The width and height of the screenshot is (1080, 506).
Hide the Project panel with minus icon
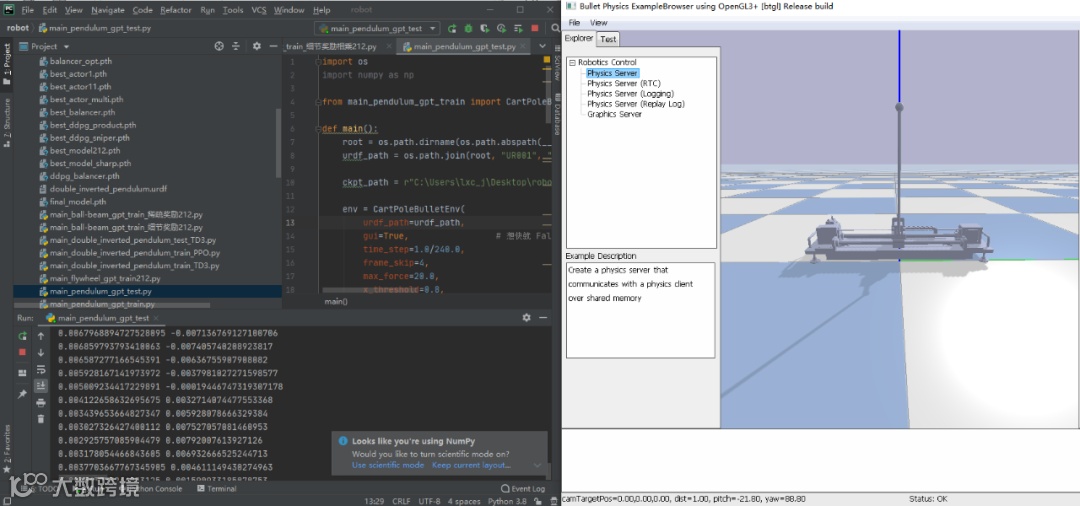tap(273, 46)
